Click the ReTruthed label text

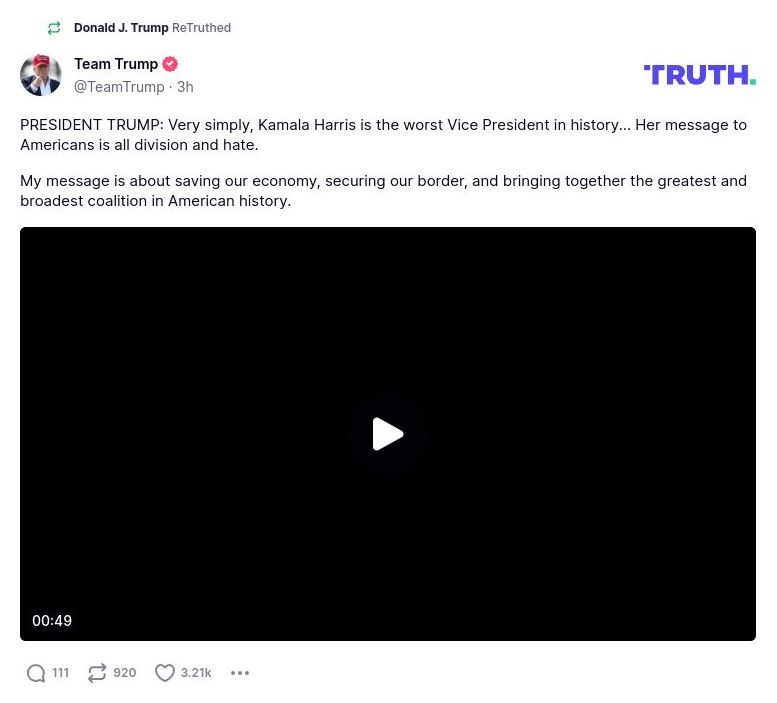201,28
